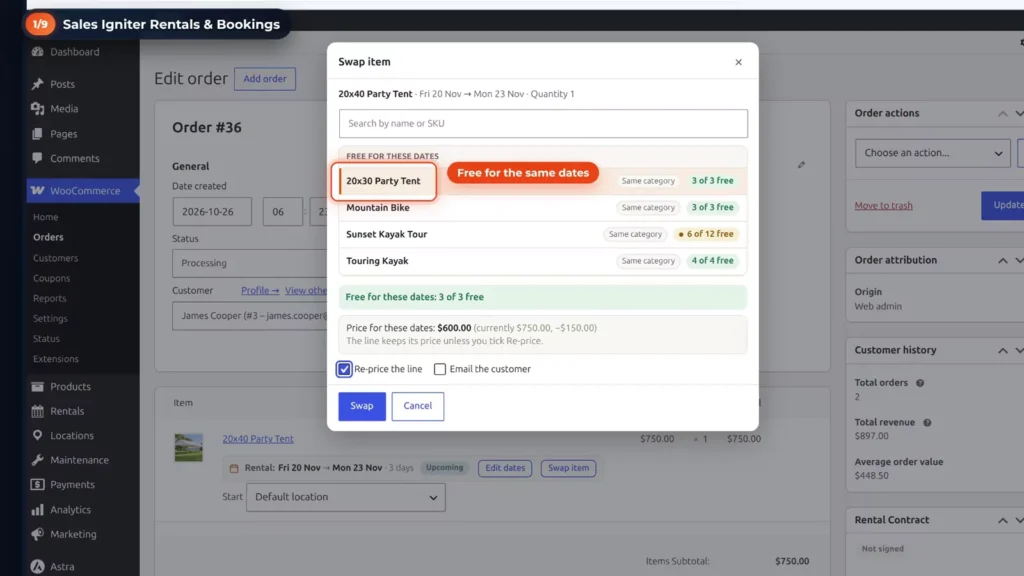The height and width of the screenshot is (576, 1024).
Task: Open the 20x40 Party Tent product link
Action: coord(258,439)
